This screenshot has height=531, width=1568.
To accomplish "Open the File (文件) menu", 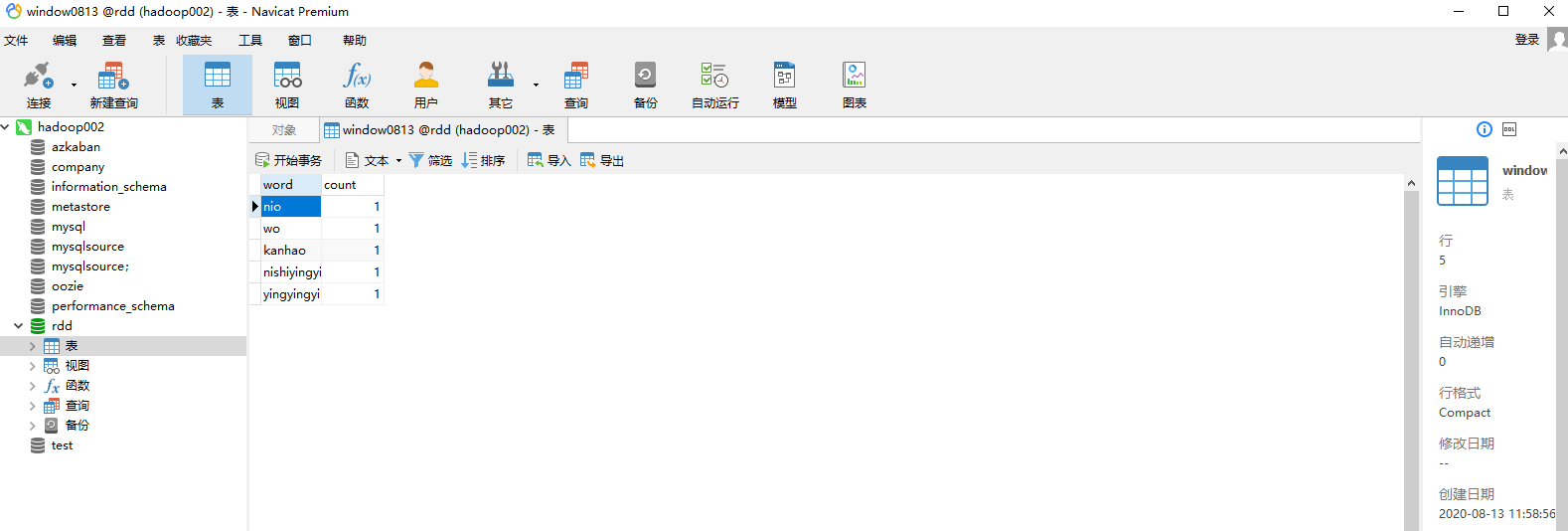I will [x=16, y=41].
